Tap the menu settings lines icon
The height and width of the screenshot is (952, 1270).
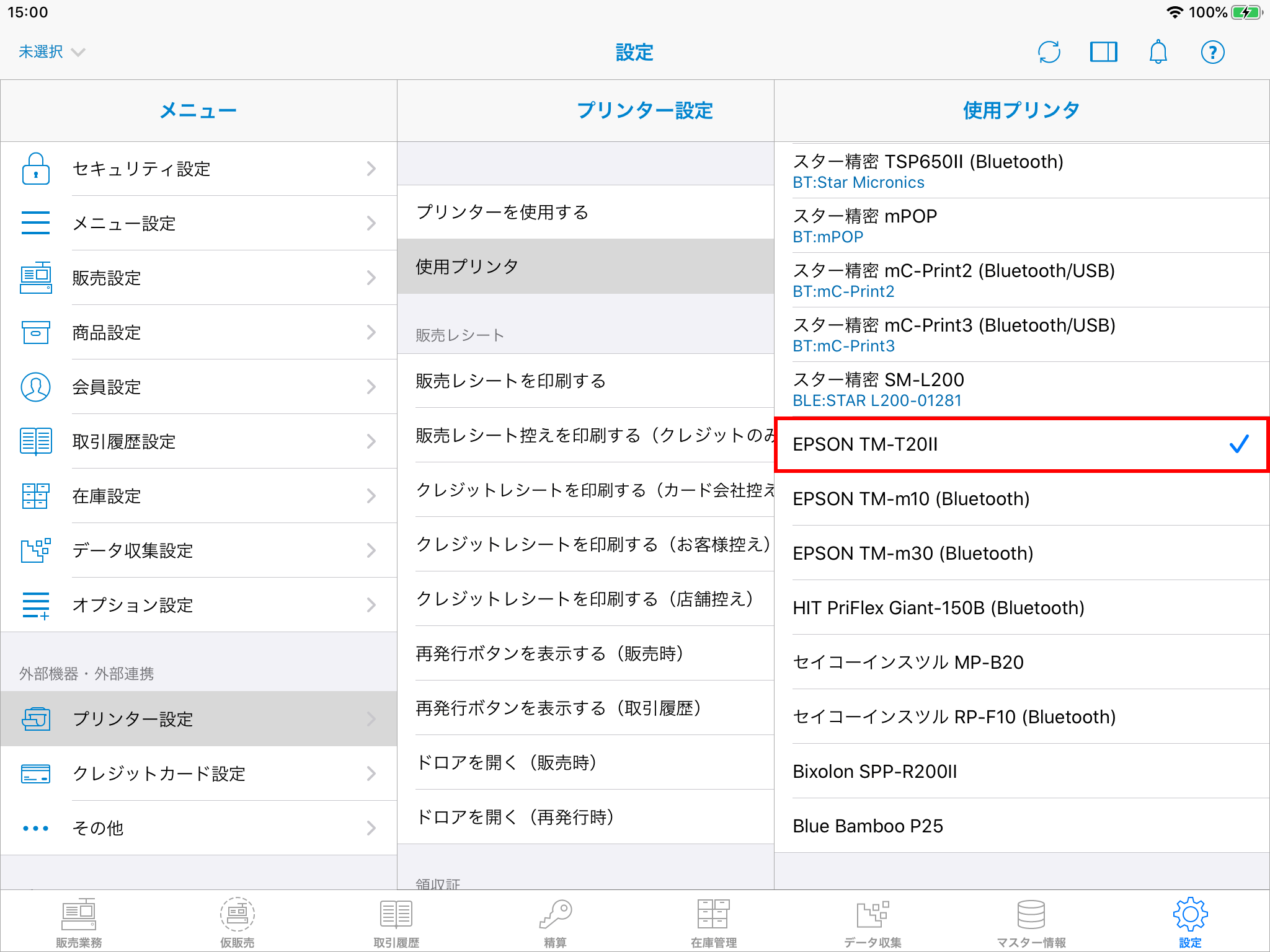[x=35, y=223]
